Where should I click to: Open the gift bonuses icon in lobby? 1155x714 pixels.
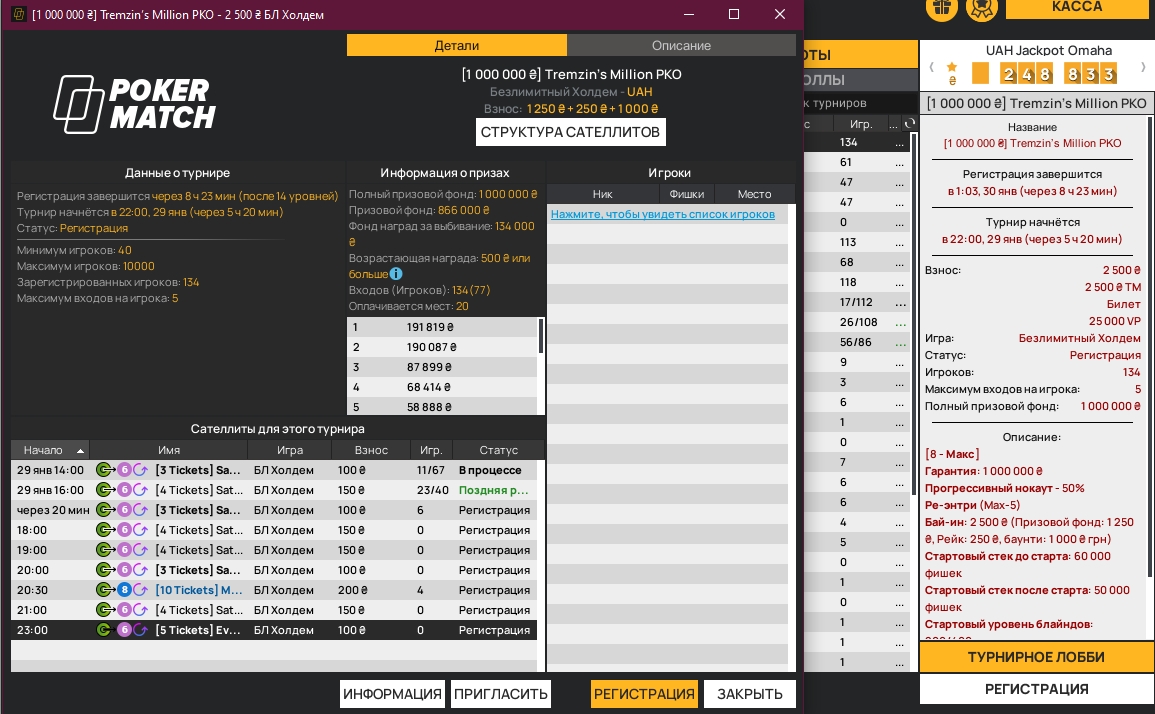[x=941, y=7]
